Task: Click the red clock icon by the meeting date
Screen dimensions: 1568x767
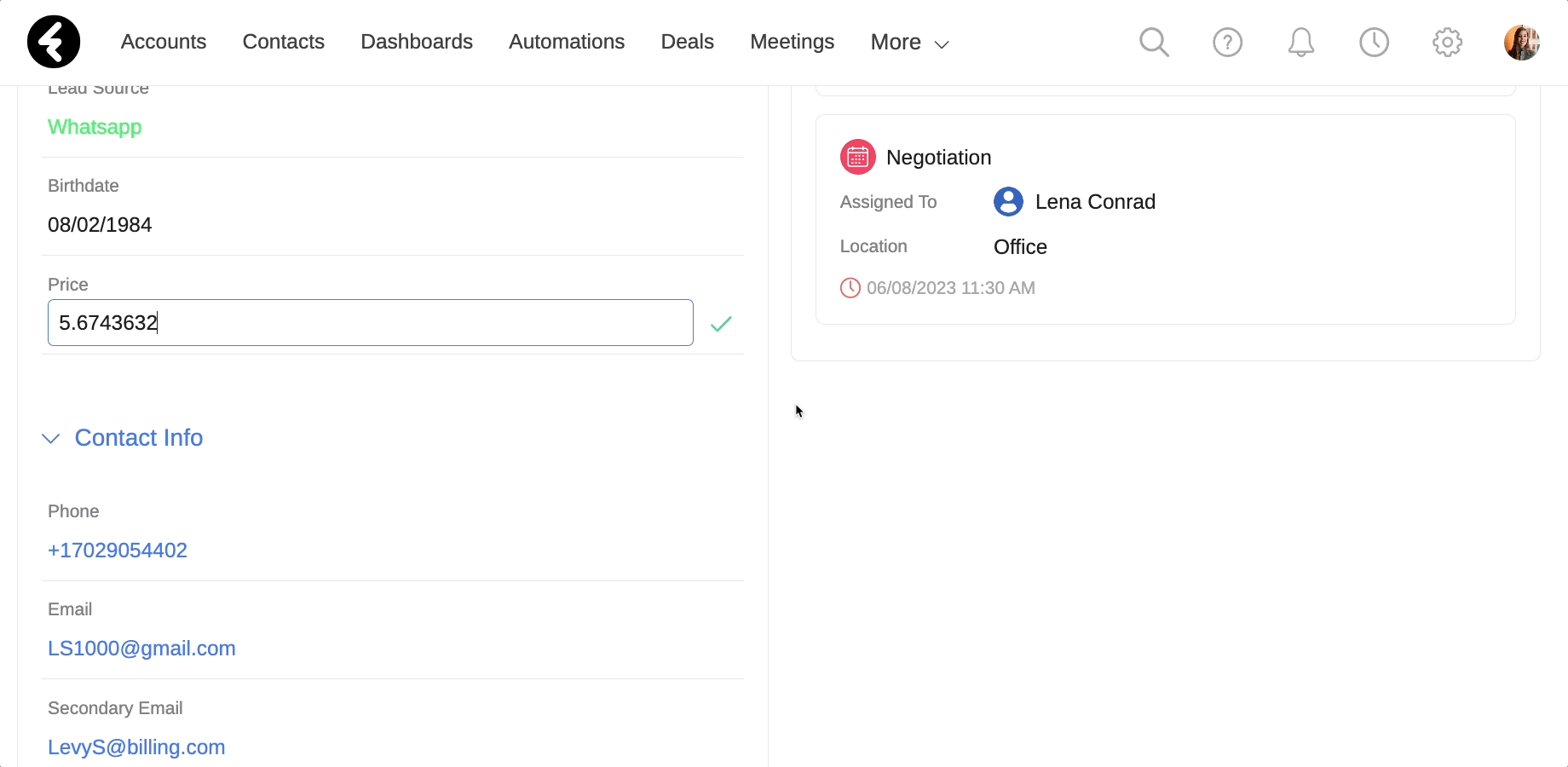Action: (x=850, y=288)
